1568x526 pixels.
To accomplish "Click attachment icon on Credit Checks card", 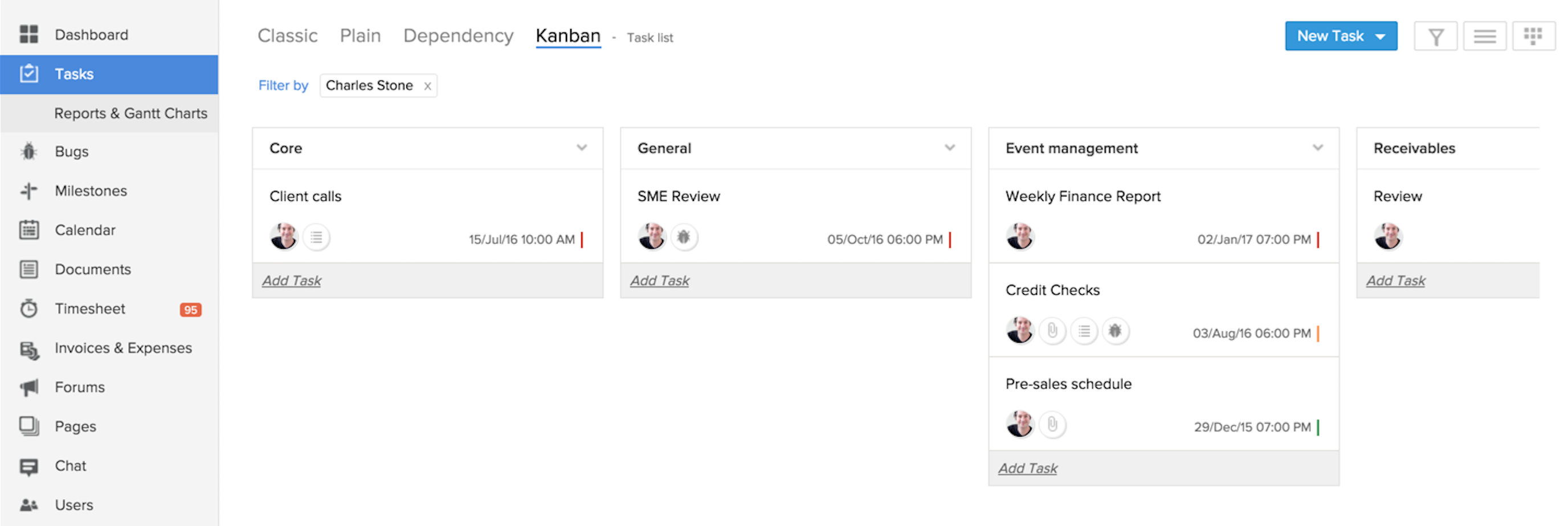I will pos(1052,331).
